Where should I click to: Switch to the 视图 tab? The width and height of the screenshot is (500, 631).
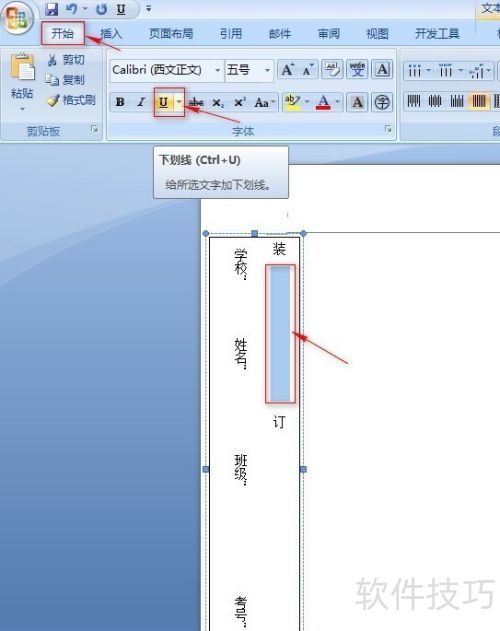tap(377, 33)
